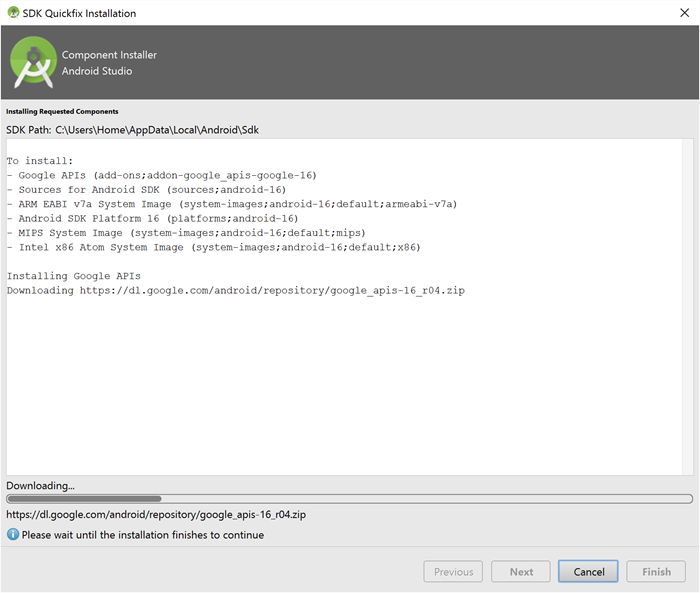Click the ARM EABI v7a System Image line
Viewport: 700px width, 593px height.
[x=232, y=204]
